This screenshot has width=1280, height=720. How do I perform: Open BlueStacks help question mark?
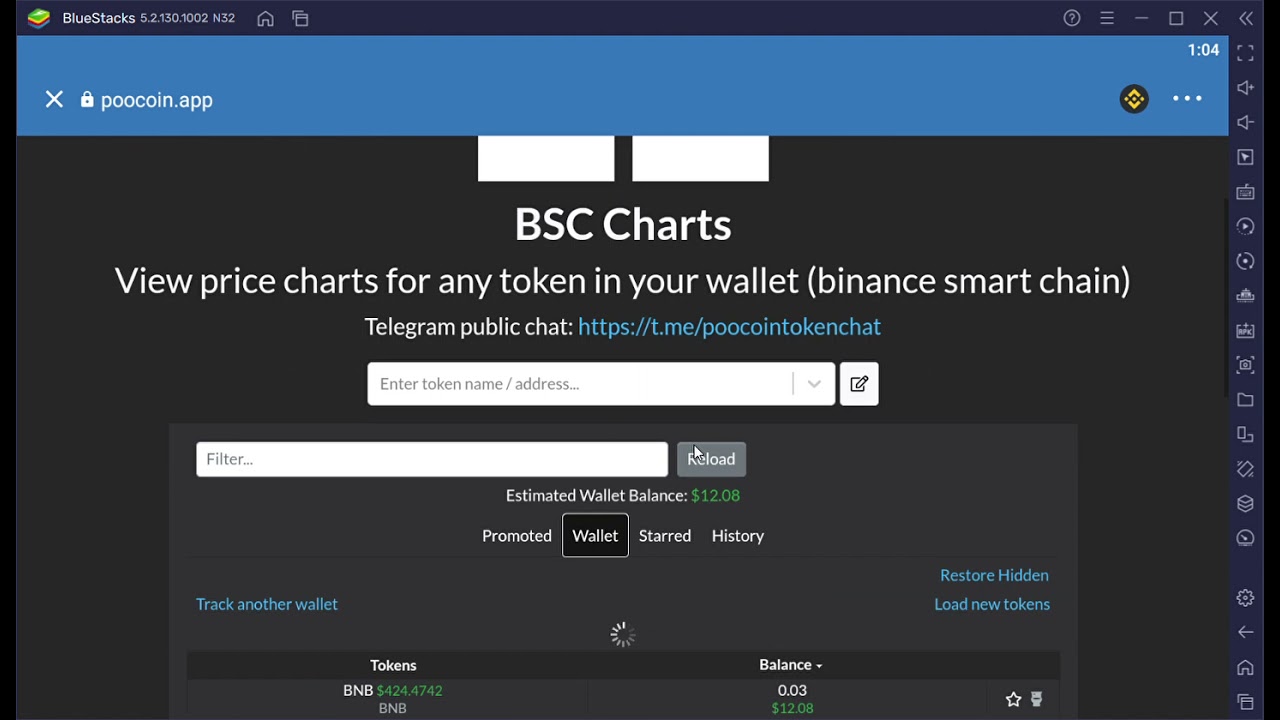click(x=1072, y=18)
